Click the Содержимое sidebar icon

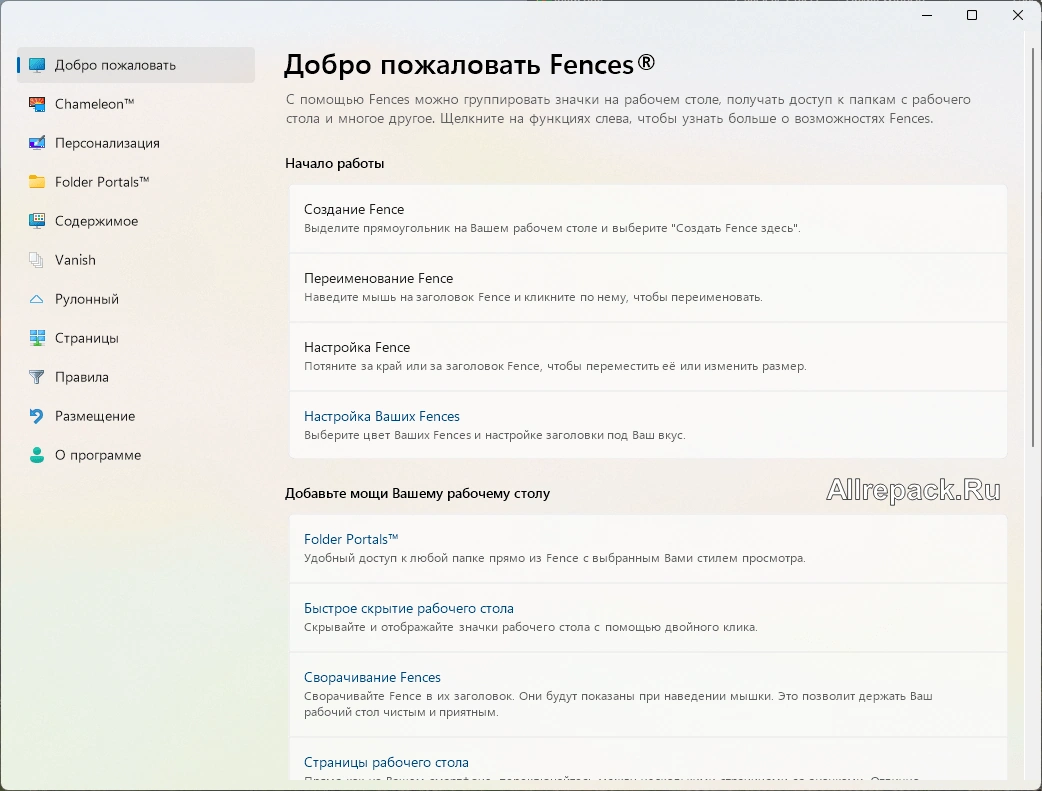(37, 221)
